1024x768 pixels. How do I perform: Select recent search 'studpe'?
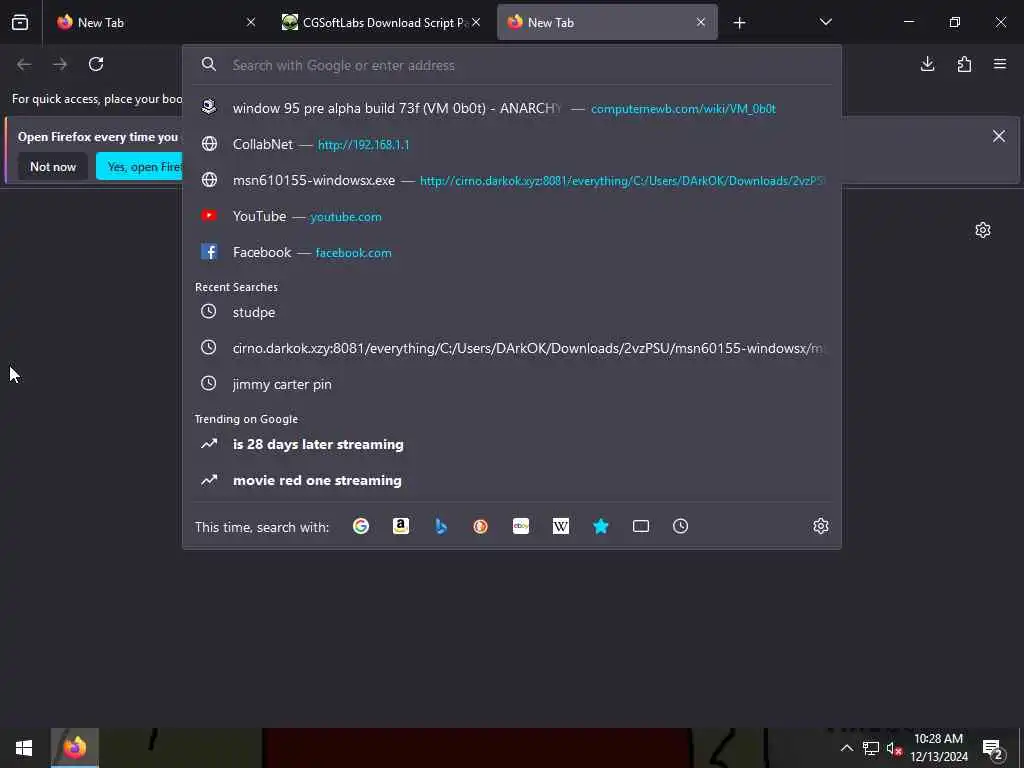[x=511, y=312]
